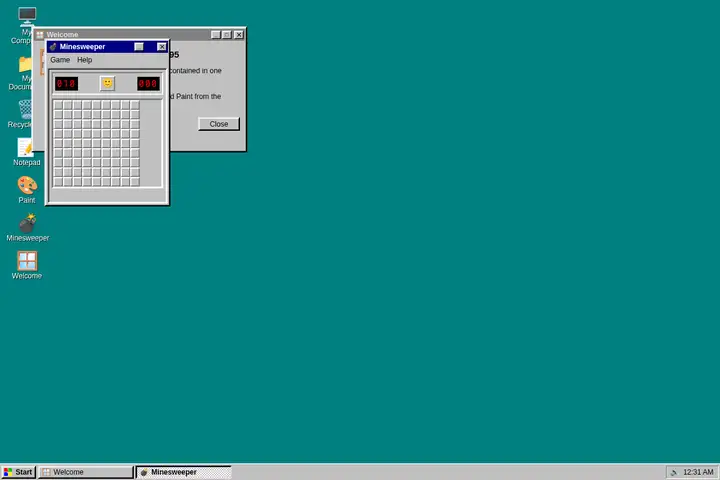Reveal the top-left corner cell of the minefield
720x480 pixels.
tap(58, 105)
